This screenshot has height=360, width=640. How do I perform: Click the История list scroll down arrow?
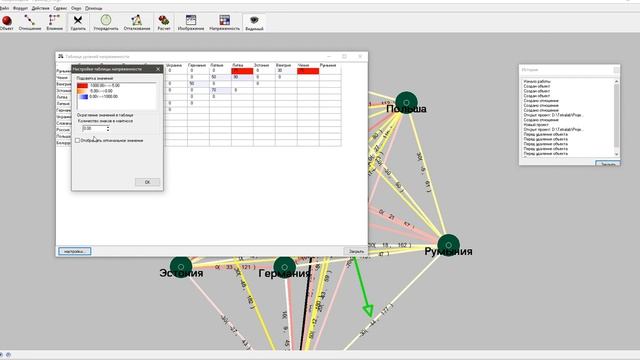pos(616,154)
